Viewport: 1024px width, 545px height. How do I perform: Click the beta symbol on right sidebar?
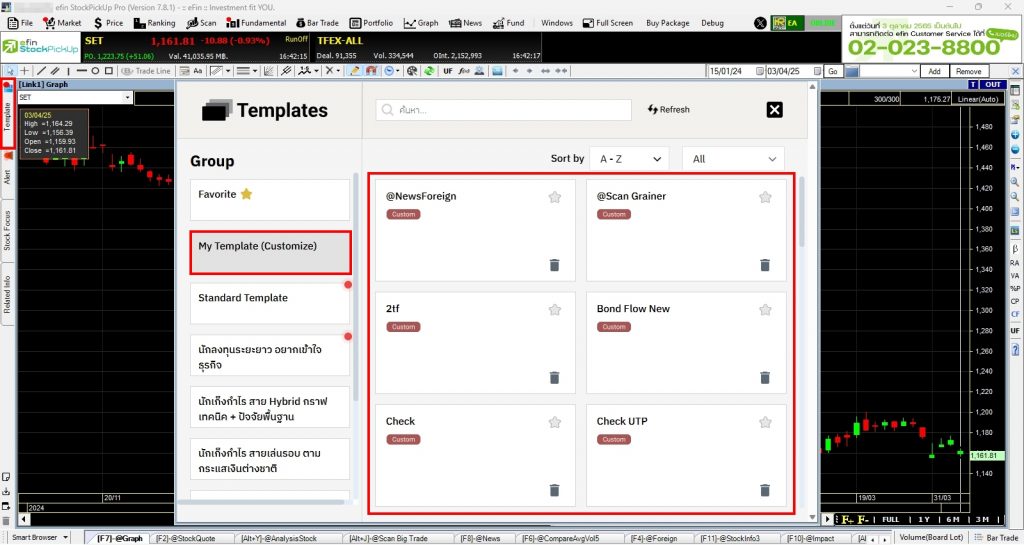1015,249
